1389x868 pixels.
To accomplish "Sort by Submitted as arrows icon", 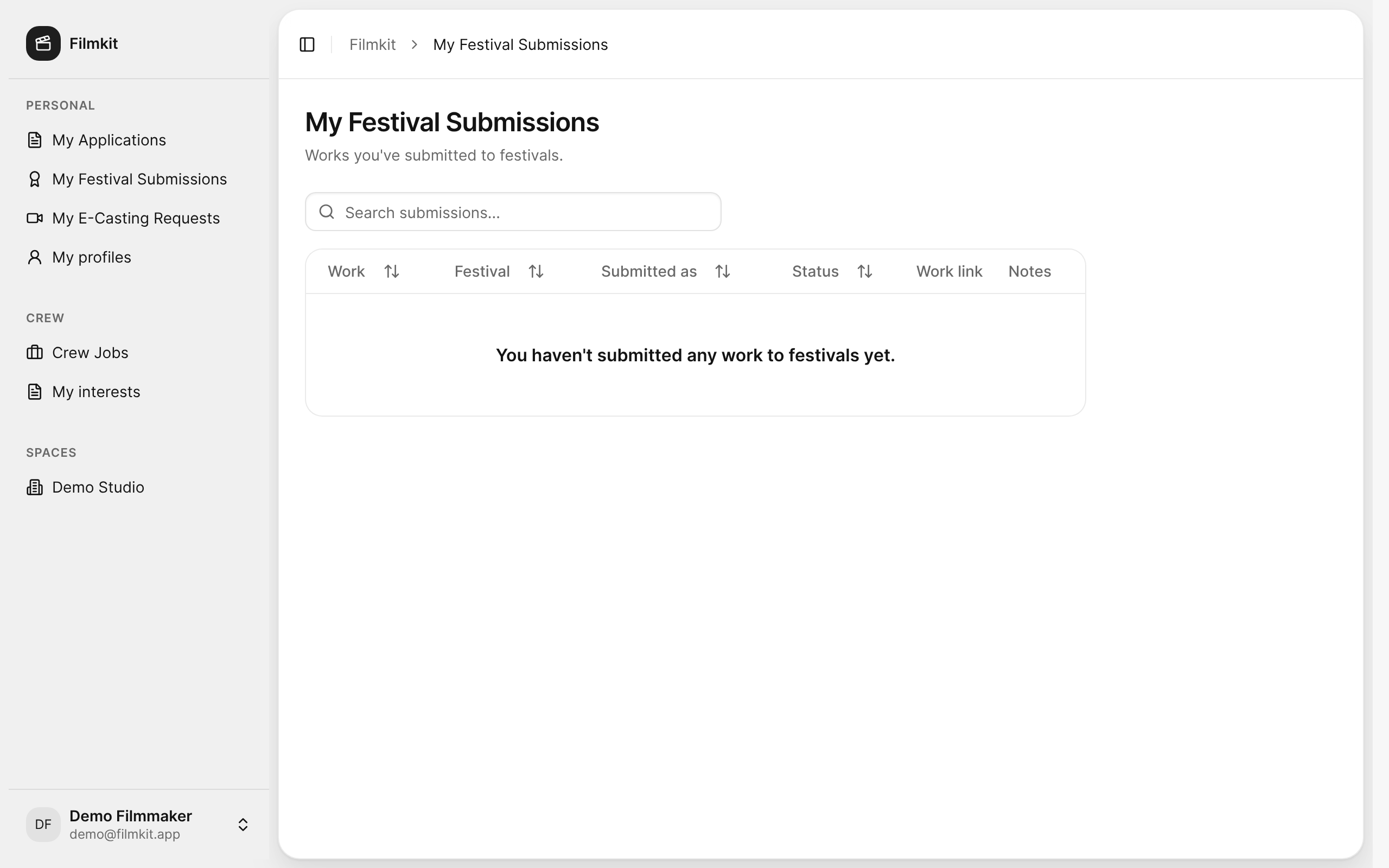I will (x=723, y=271).
